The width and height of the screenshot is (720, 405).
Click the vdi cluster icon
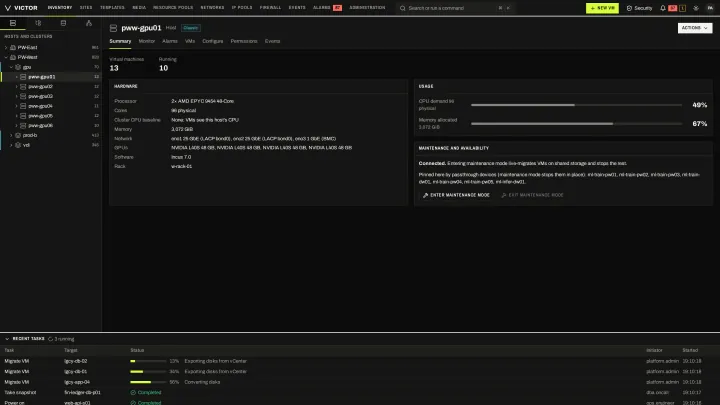pos(18,145)
